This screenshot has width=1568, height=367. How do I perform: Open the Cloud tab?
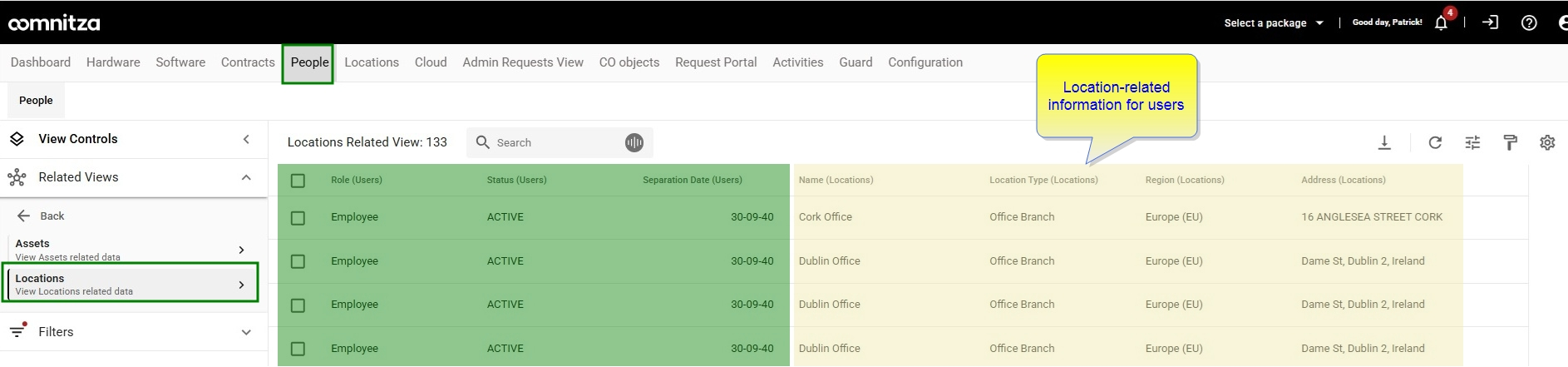coord(431,62)
